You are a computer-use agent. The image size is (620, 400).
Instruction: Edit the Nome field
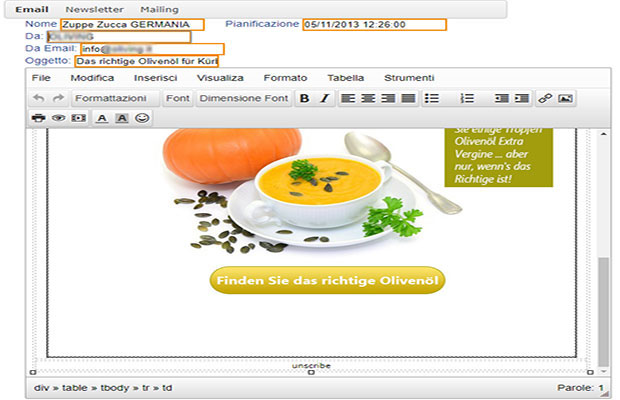[132, 25]
